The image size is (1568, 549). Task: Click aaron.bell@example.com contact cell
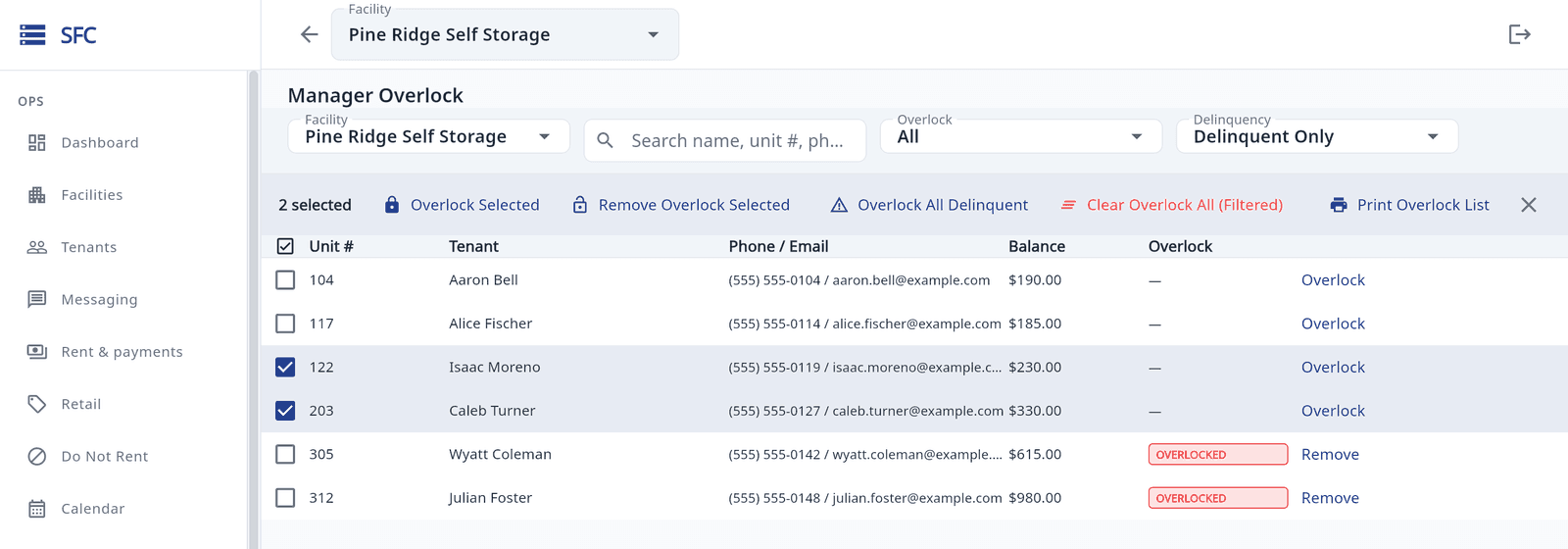coord(859,280)
